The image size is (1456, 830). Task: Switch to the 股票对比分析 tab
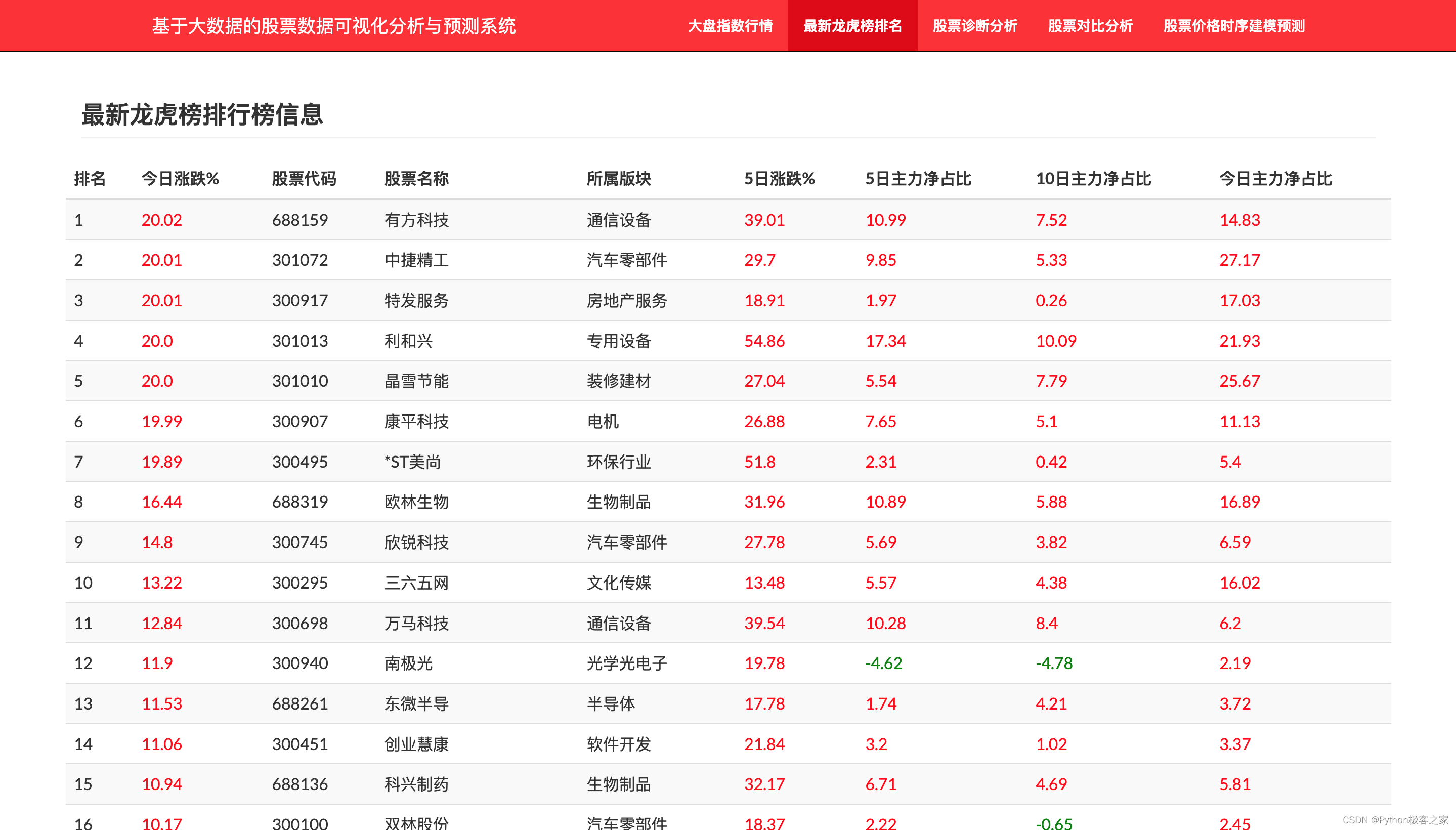coord(1090,26)
